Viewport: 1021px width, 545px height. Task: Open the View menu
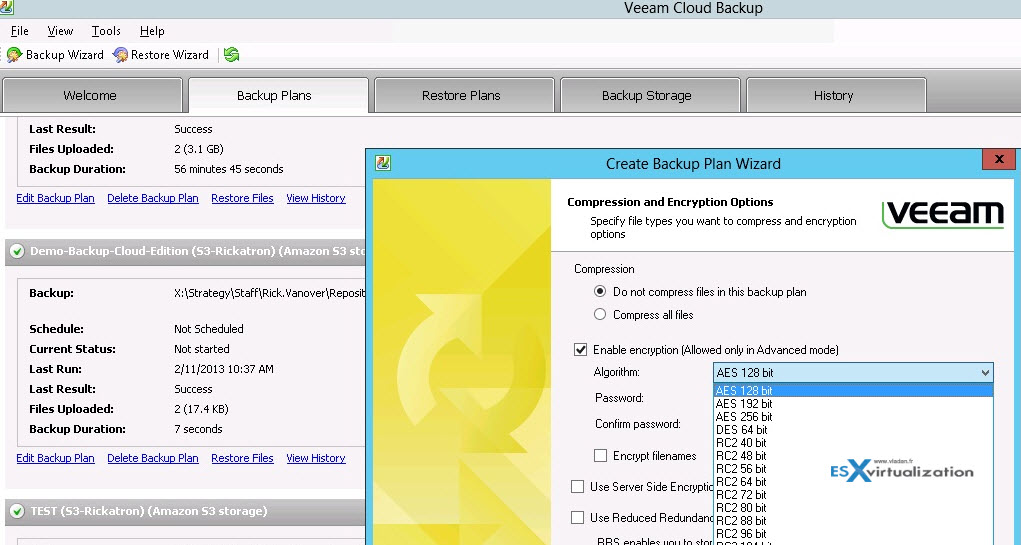[x=60, y=31]
